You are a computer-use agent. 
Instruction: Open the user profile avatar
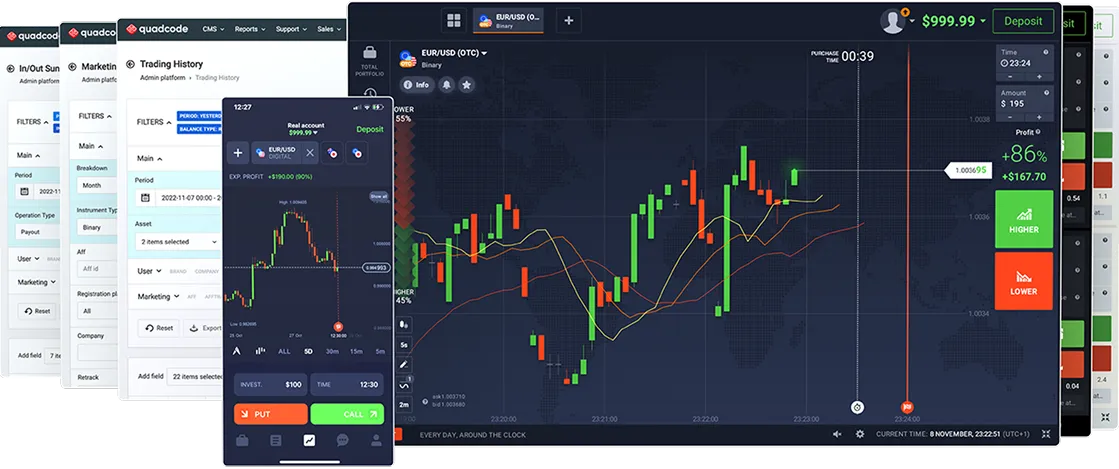point(893,21)
